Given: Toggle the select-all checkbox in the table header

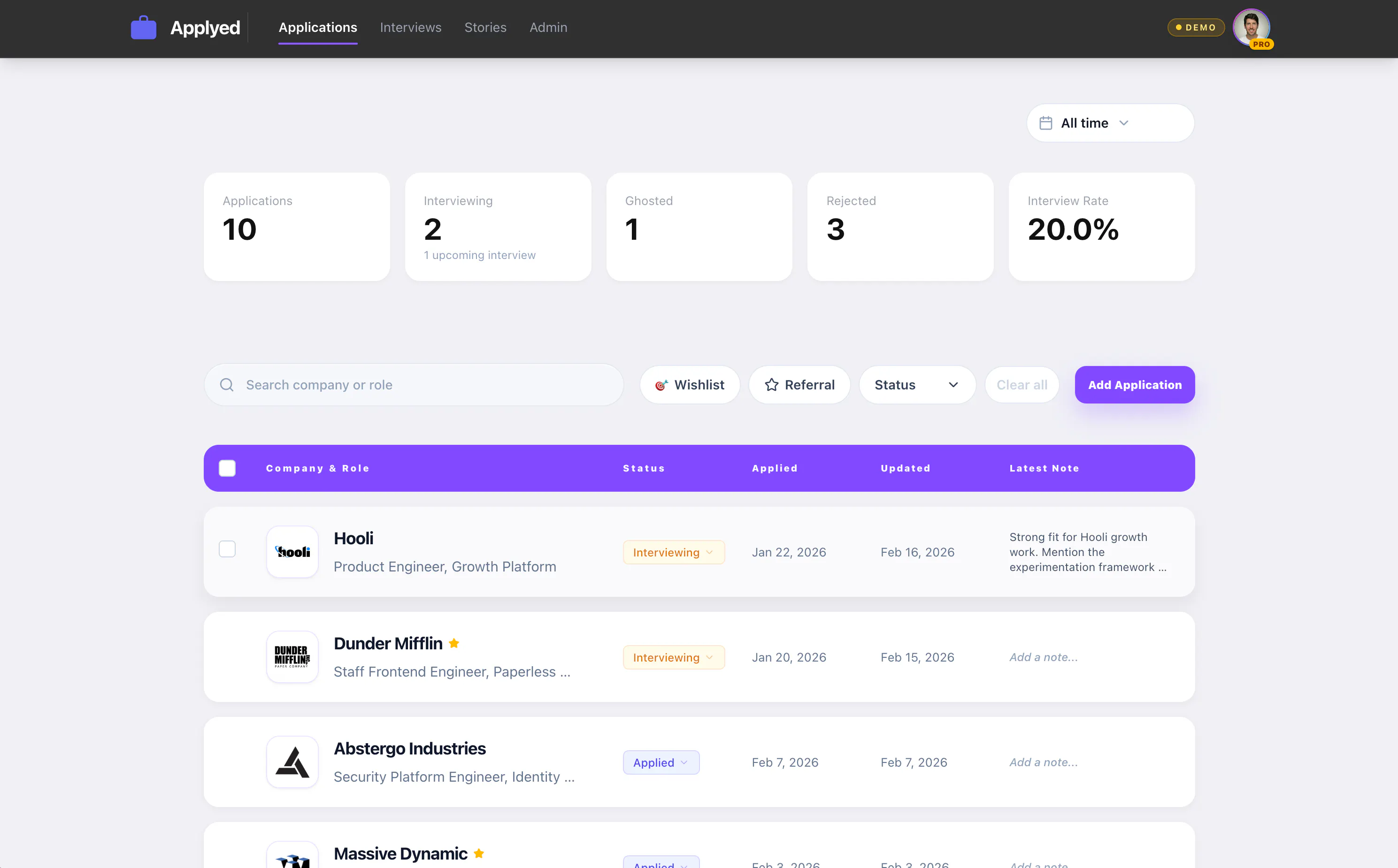Looking at the screenshot, I should (228, 468).
